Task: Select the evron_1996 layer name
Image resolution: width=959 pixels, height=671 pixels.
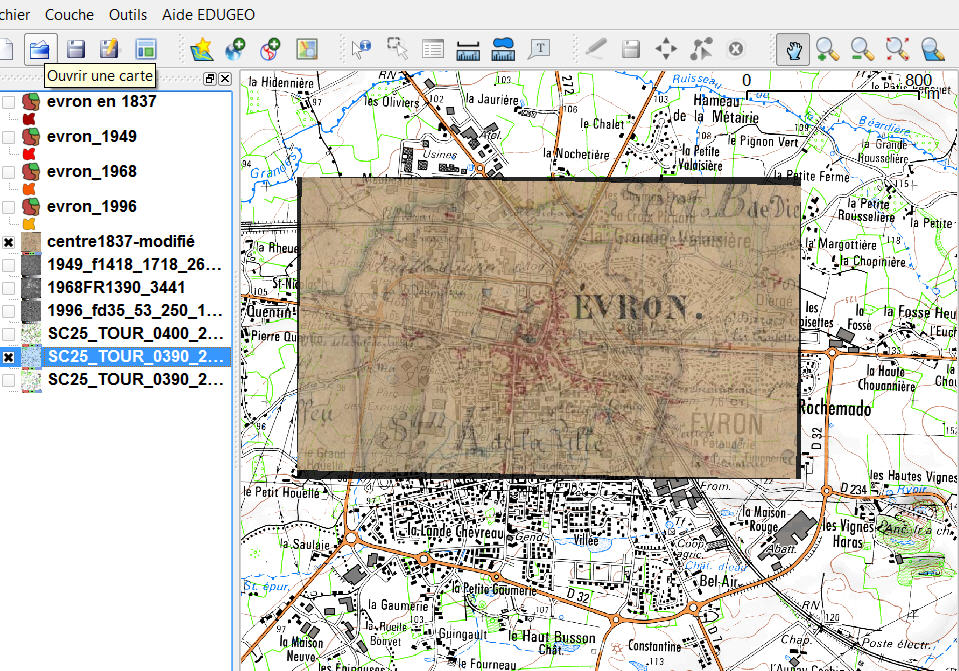Action: point(92,207)
